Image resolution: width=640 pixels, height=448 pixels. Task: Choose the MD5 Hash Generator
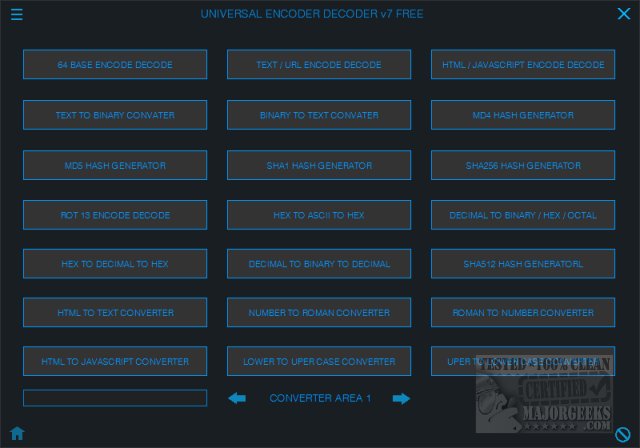(x=115, y=165)
